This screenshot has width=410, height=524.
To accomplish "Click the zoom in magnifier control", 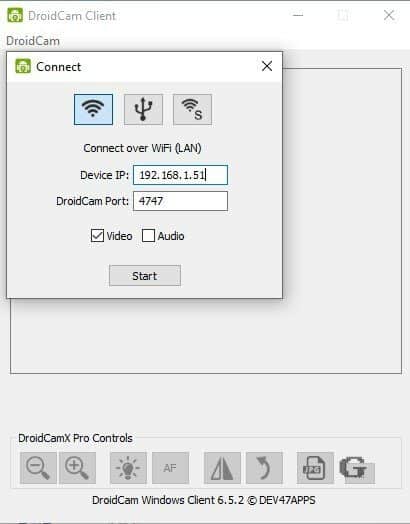I will coord(78,468).
